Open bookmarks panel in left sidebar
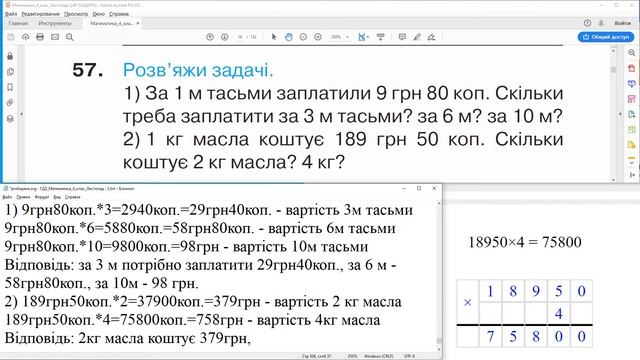Viewport: 640px width, 360px height. pyautogui.click(x=10, y=87)
